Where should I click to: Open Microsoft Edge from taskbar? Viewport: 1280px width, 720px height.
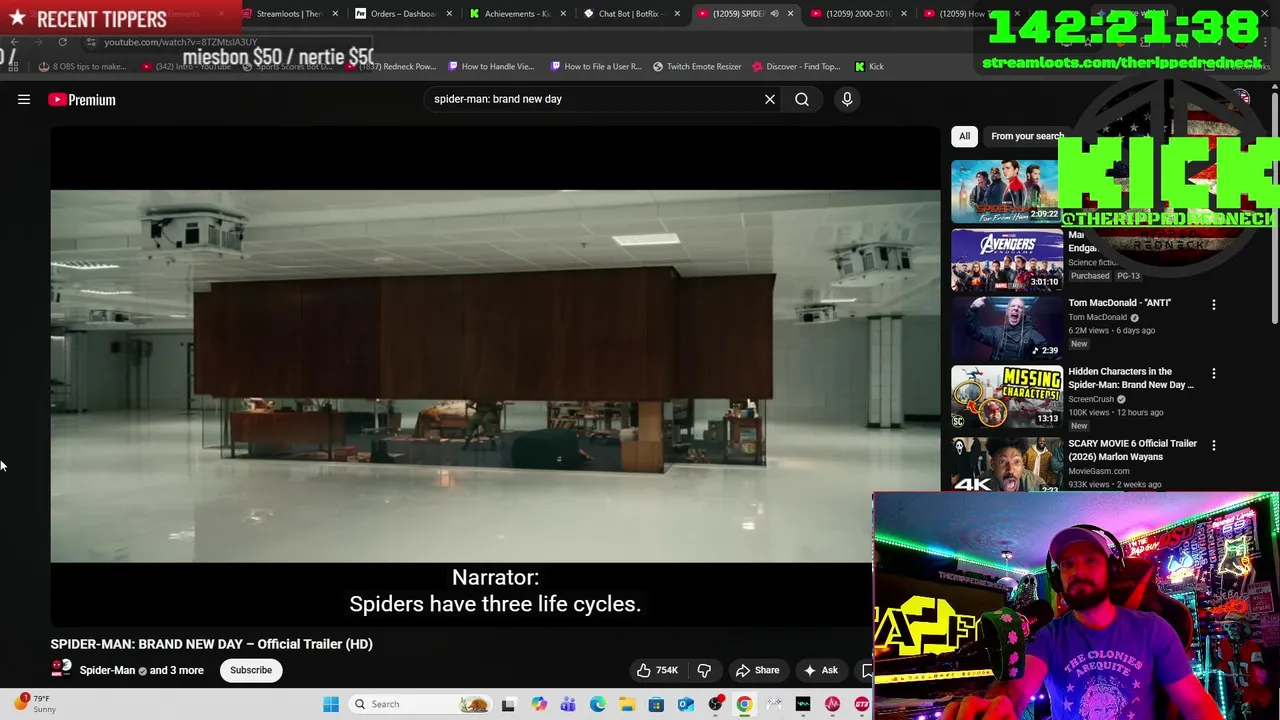(598, 704)
